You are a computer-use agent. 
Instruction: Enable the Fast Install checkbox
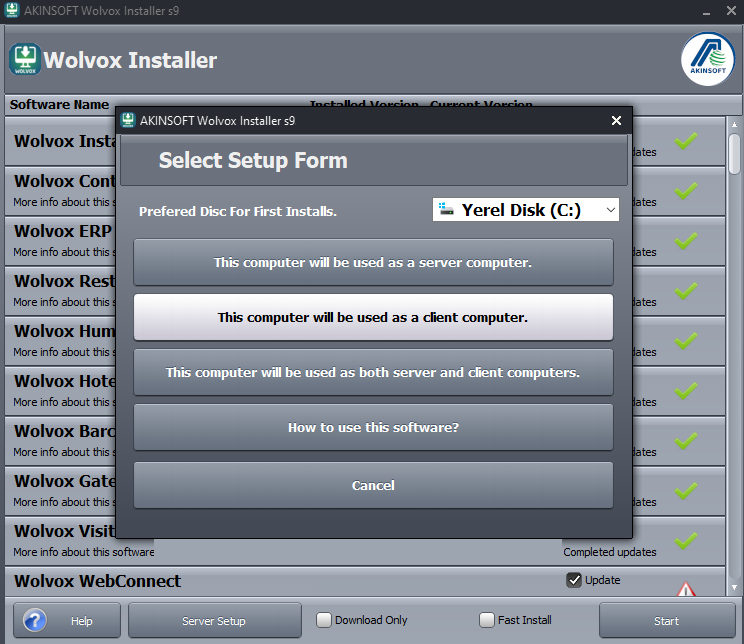point(487,620)
